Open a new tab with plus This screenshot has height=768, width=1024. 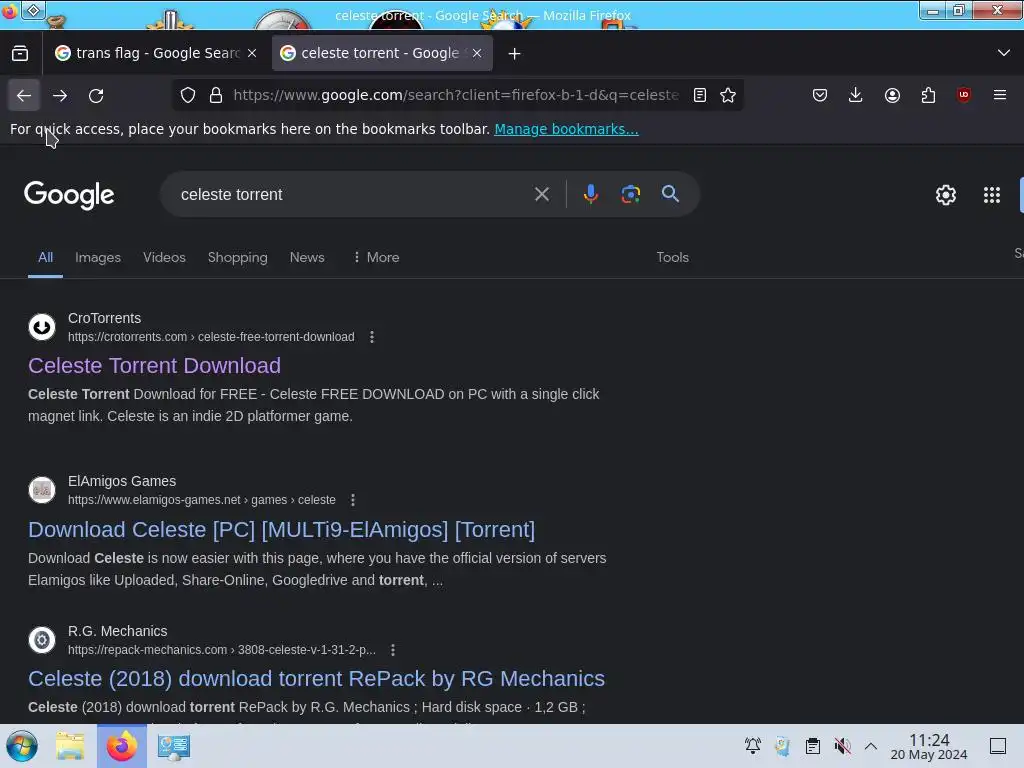pyautogui.click(x=515, y=54)
